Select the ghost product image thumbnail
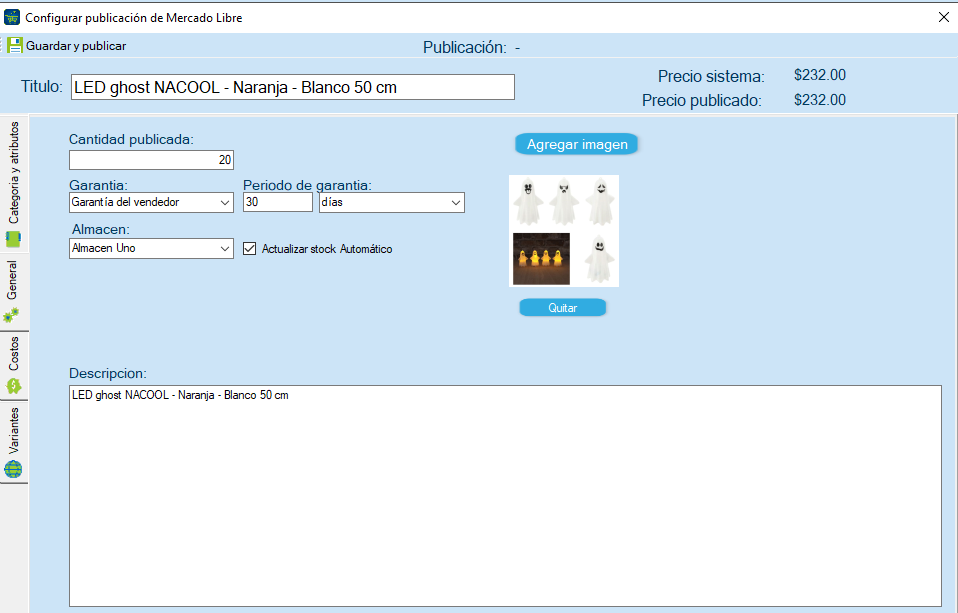Viewport: 958px width, 613px height. pyautogui.click(x=564, y=231)
